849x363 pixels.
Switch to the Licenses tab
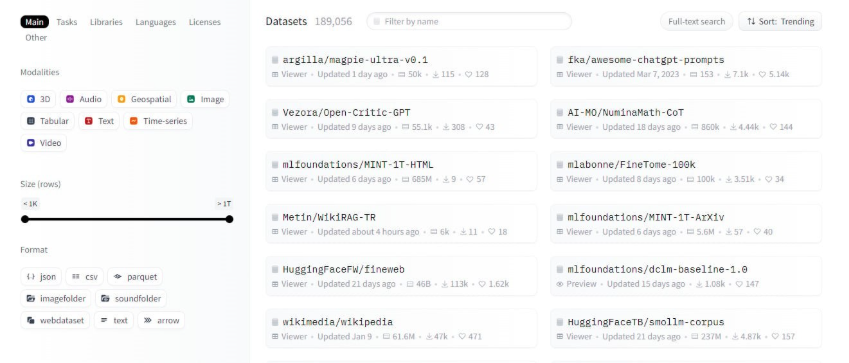pos(205,22)
